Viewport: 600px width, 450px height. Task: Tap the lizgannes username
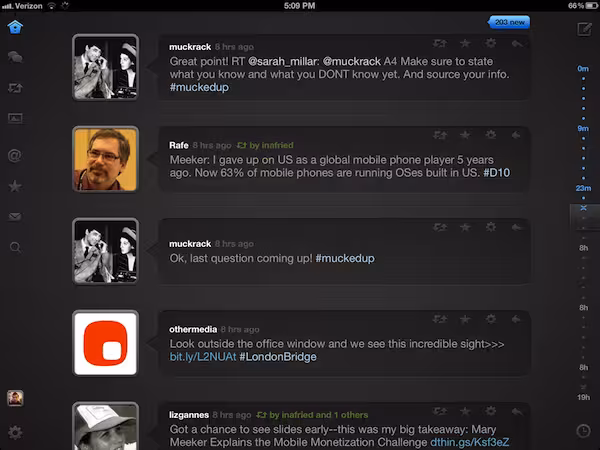[x=189, y=415]
